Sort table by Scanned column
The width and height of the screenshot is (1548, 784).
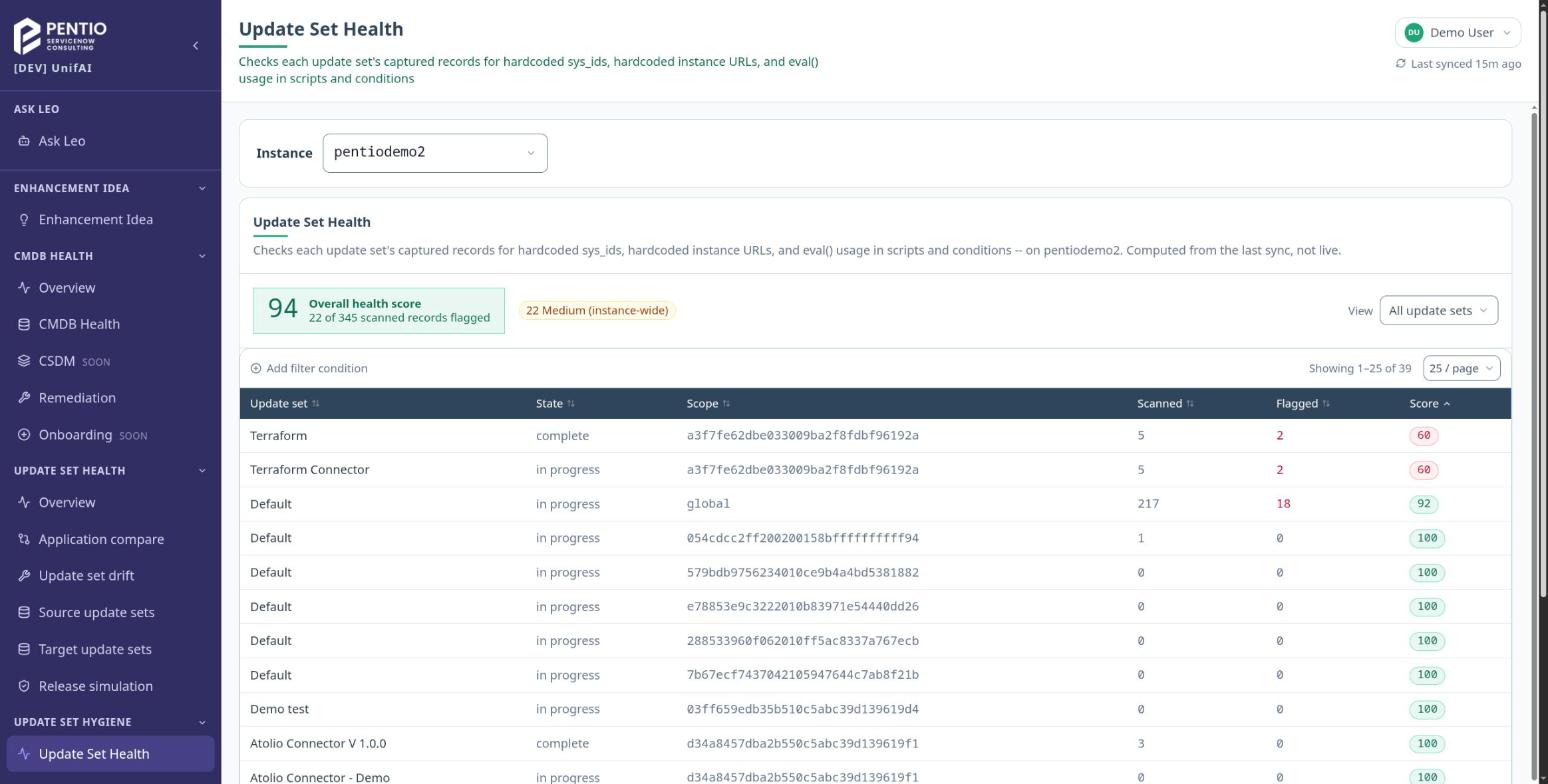click(1165, 404)
